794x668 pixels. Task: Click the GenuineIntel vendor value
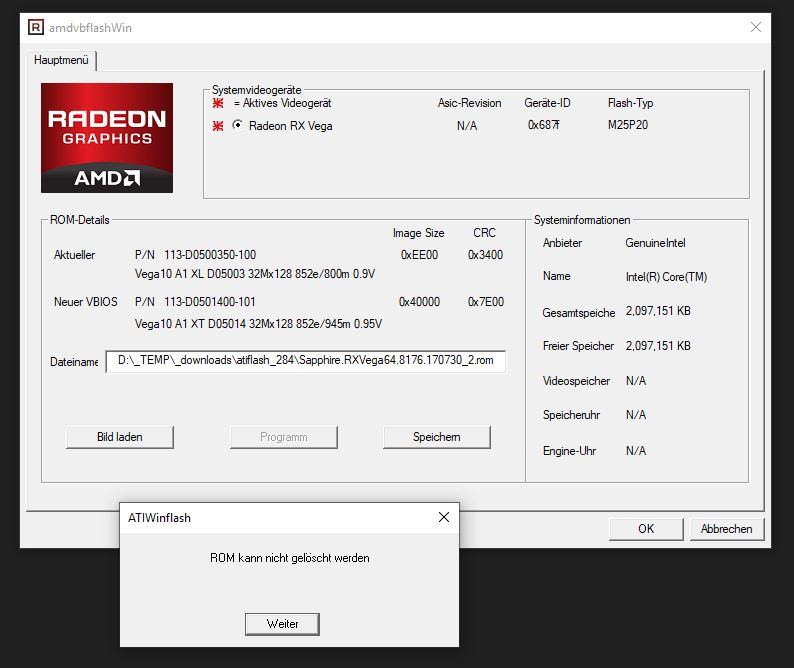coord(655,243)
